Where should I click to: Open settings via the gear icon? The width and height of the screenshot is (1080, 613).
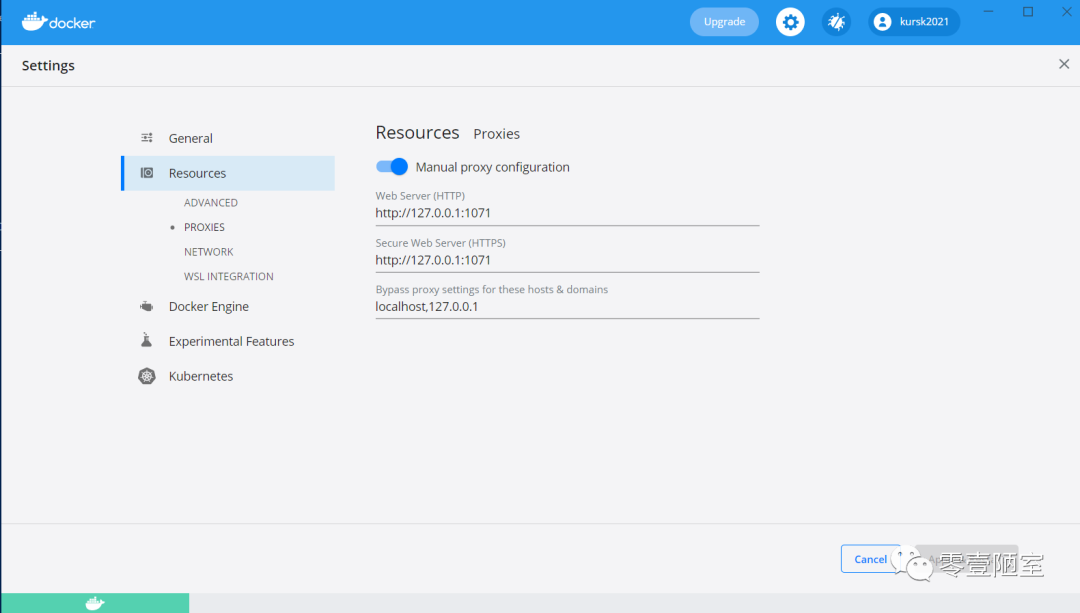coord(790,22)
